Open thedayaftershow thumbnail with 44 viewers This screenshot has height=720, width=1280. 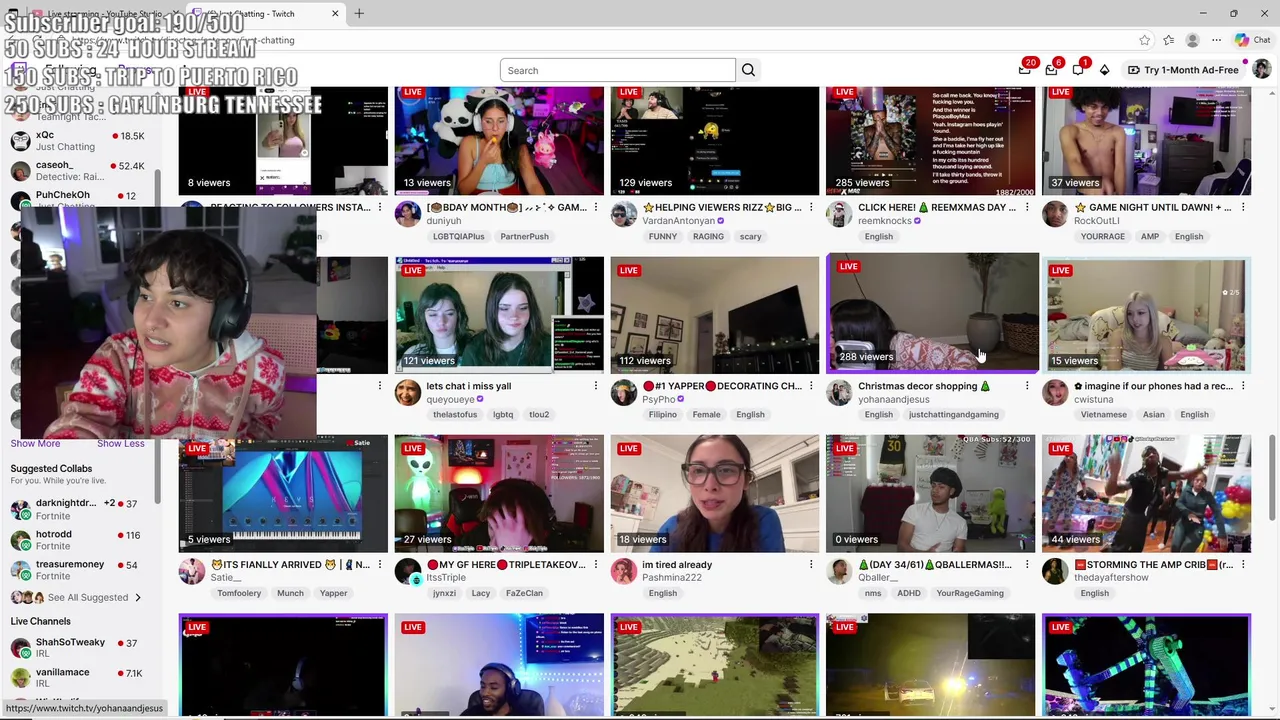[1146, 493]
